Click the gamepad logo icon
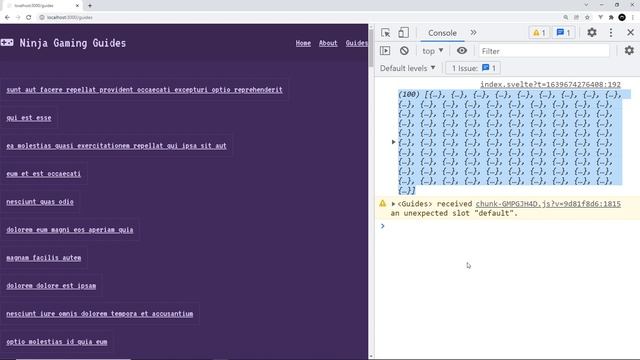The image size is (640, 360). pyautogui.click(x=7, y=42)
